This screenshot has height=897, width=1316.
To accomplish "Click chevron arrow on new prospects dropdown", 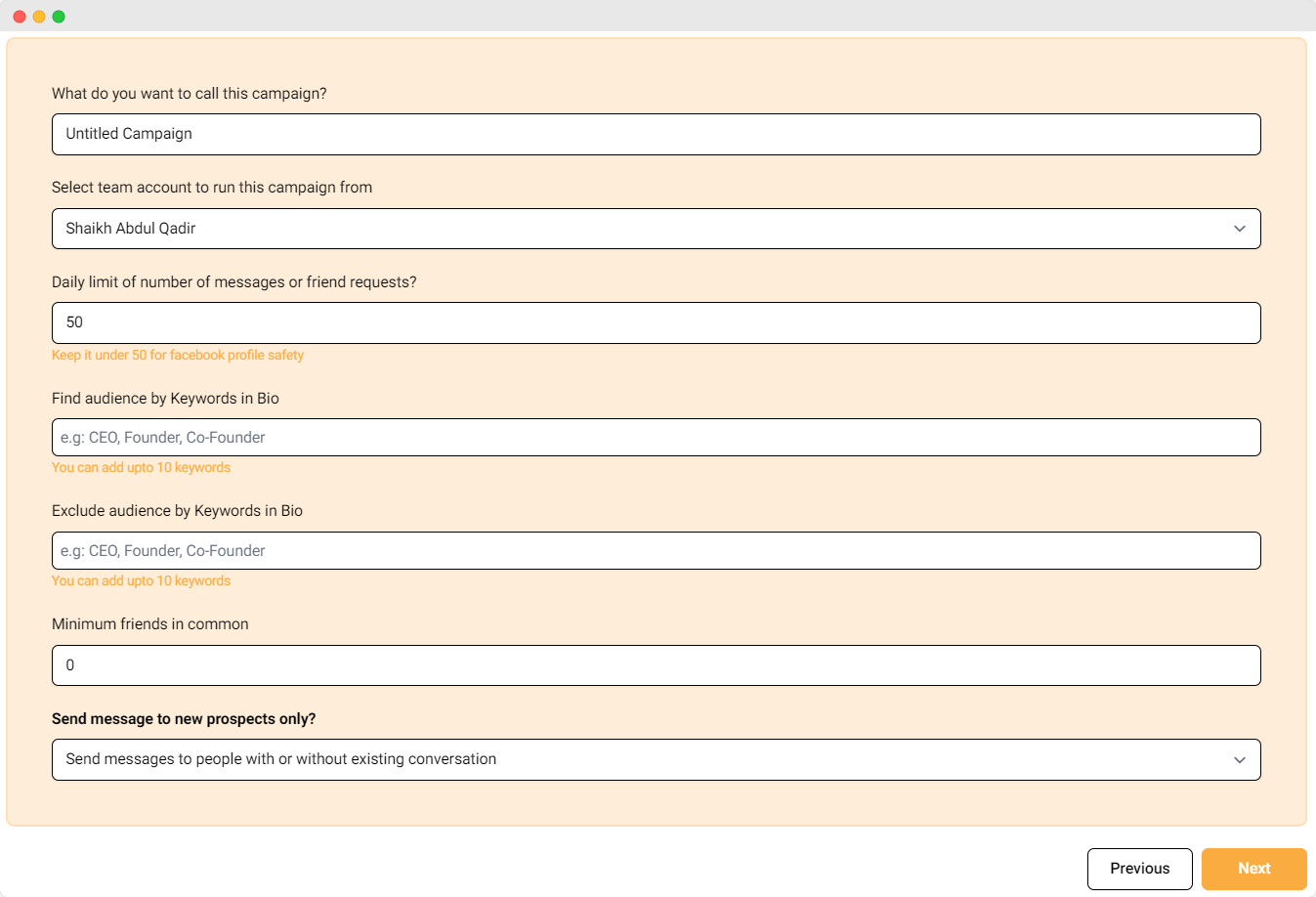I will tap(1239, 760).
